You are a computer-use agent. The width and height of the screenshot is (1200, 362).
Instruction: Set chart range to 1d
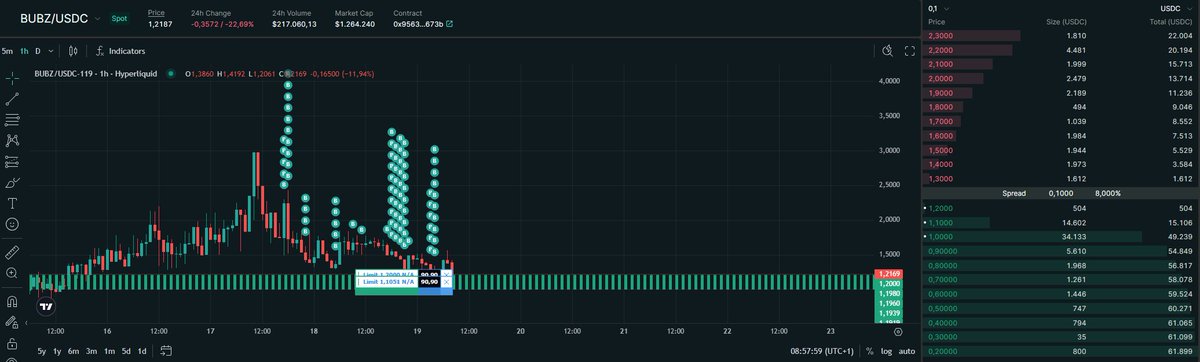[x=142, y=351]
